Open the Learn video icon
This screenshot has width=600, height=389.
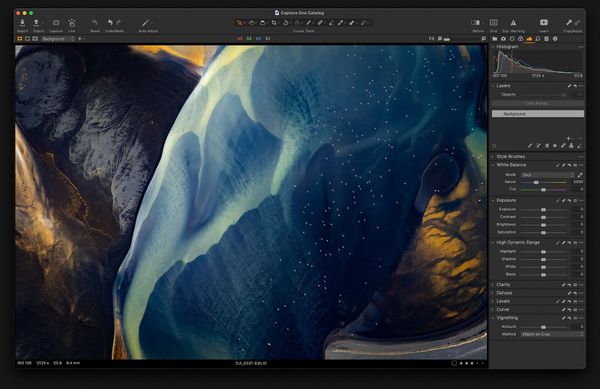(x=543, y=23)
